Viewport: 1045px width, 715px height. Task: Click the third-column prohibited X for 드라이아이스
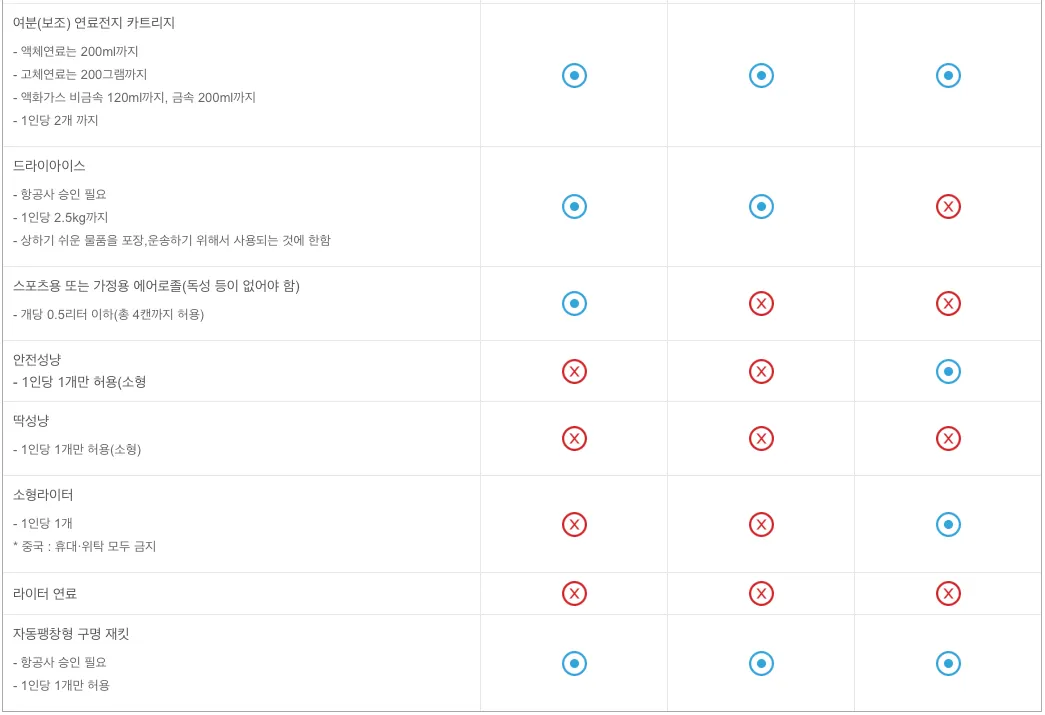(x=948, y=207)
